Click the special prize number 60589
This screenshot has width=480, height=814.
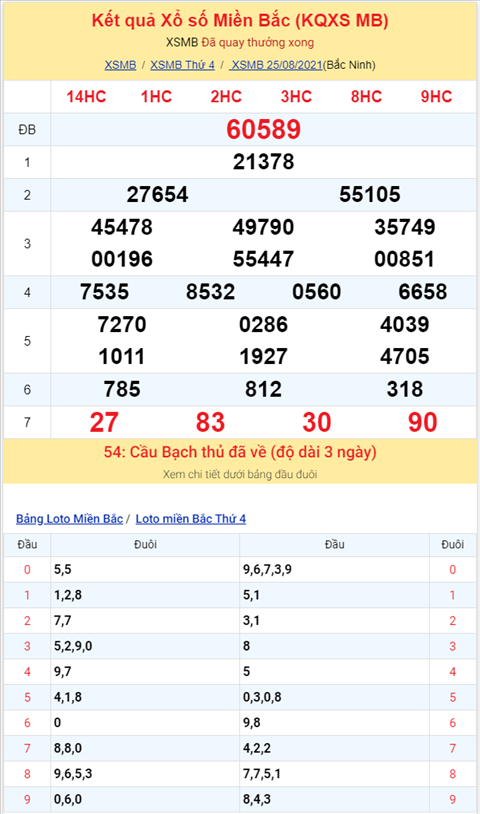point(264,129)
